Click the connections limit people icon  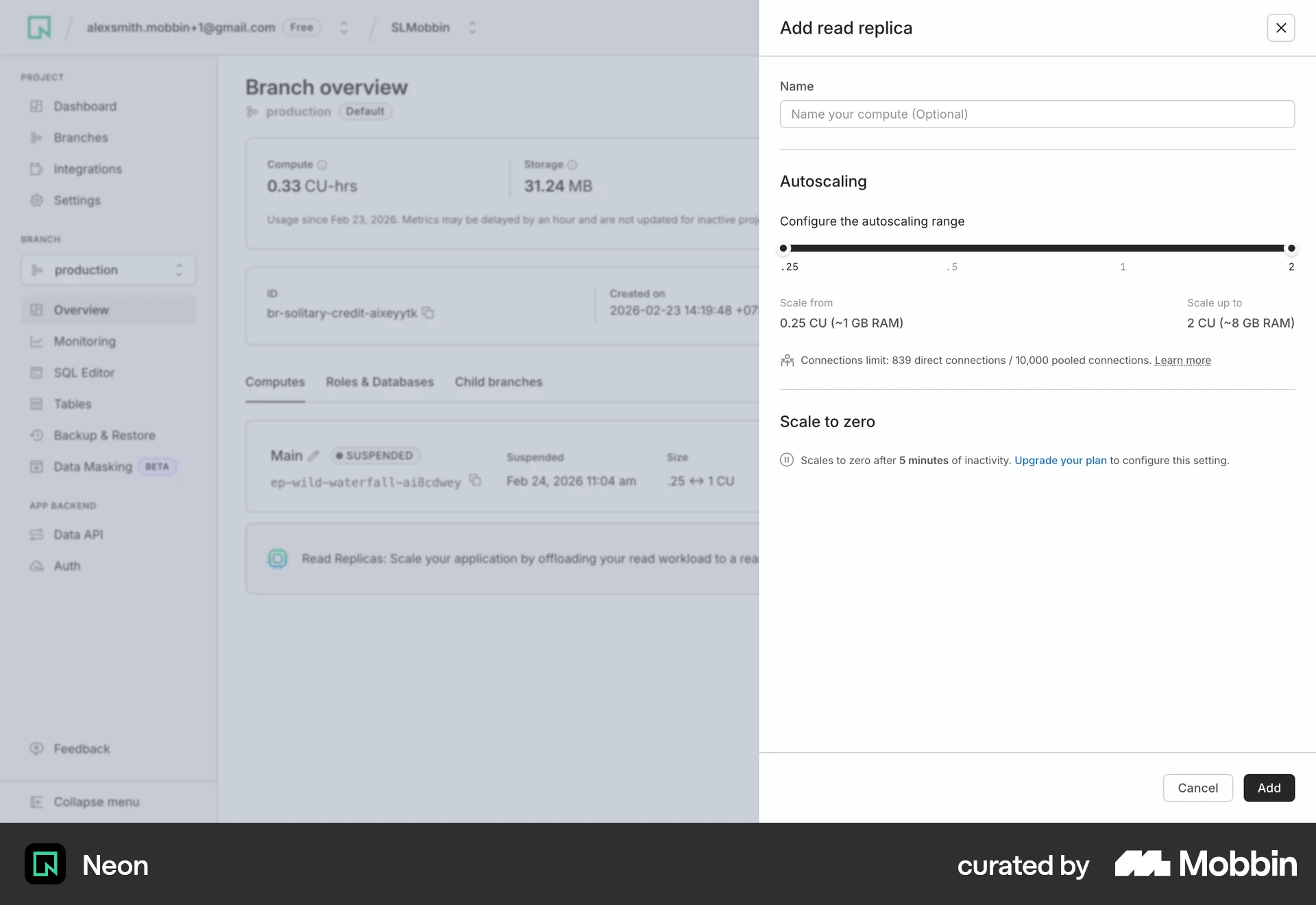click(x=787, y=361)
